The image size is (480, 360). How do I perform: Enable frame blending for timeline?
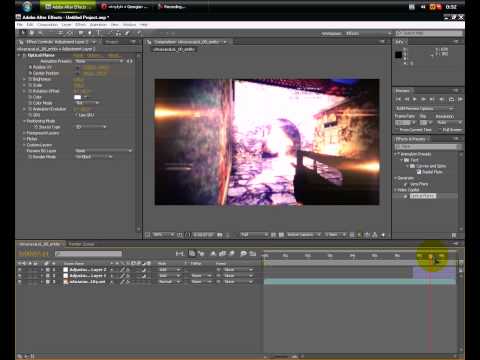222,254
